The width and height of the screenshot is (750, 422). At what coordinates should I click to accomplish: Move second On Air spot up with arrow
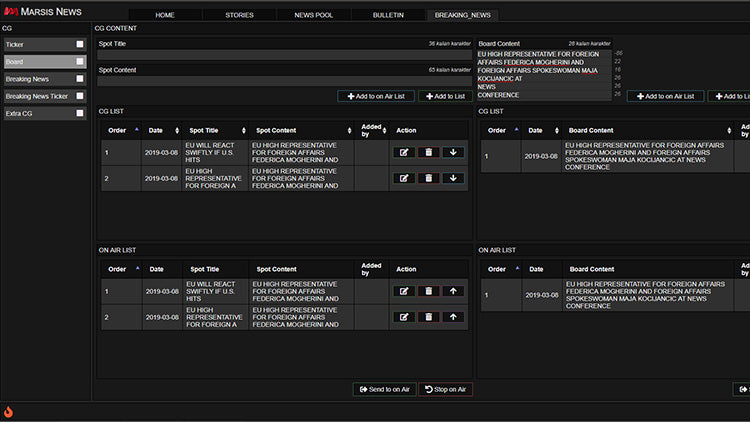(x=453, y=317)
